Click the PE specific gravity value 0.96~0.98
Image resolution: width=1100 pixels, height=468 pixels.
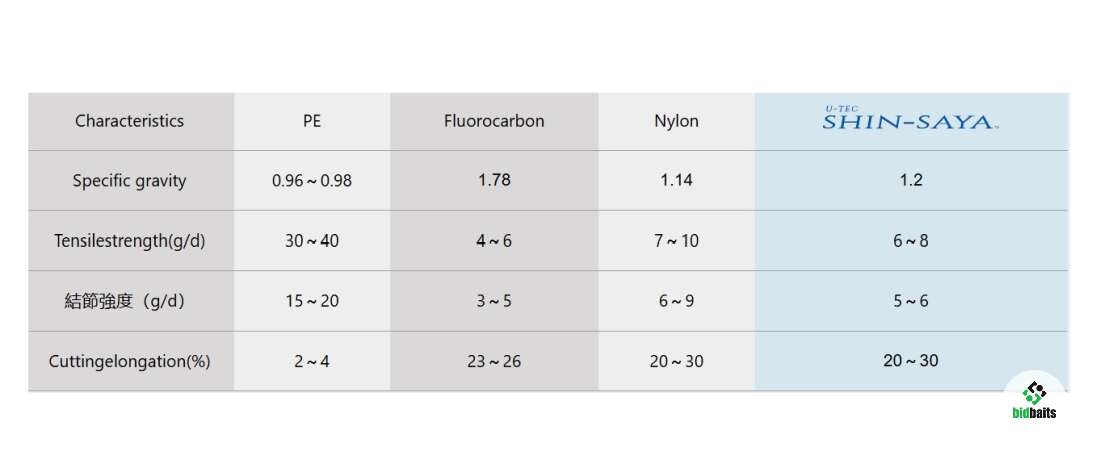(312, 181)
